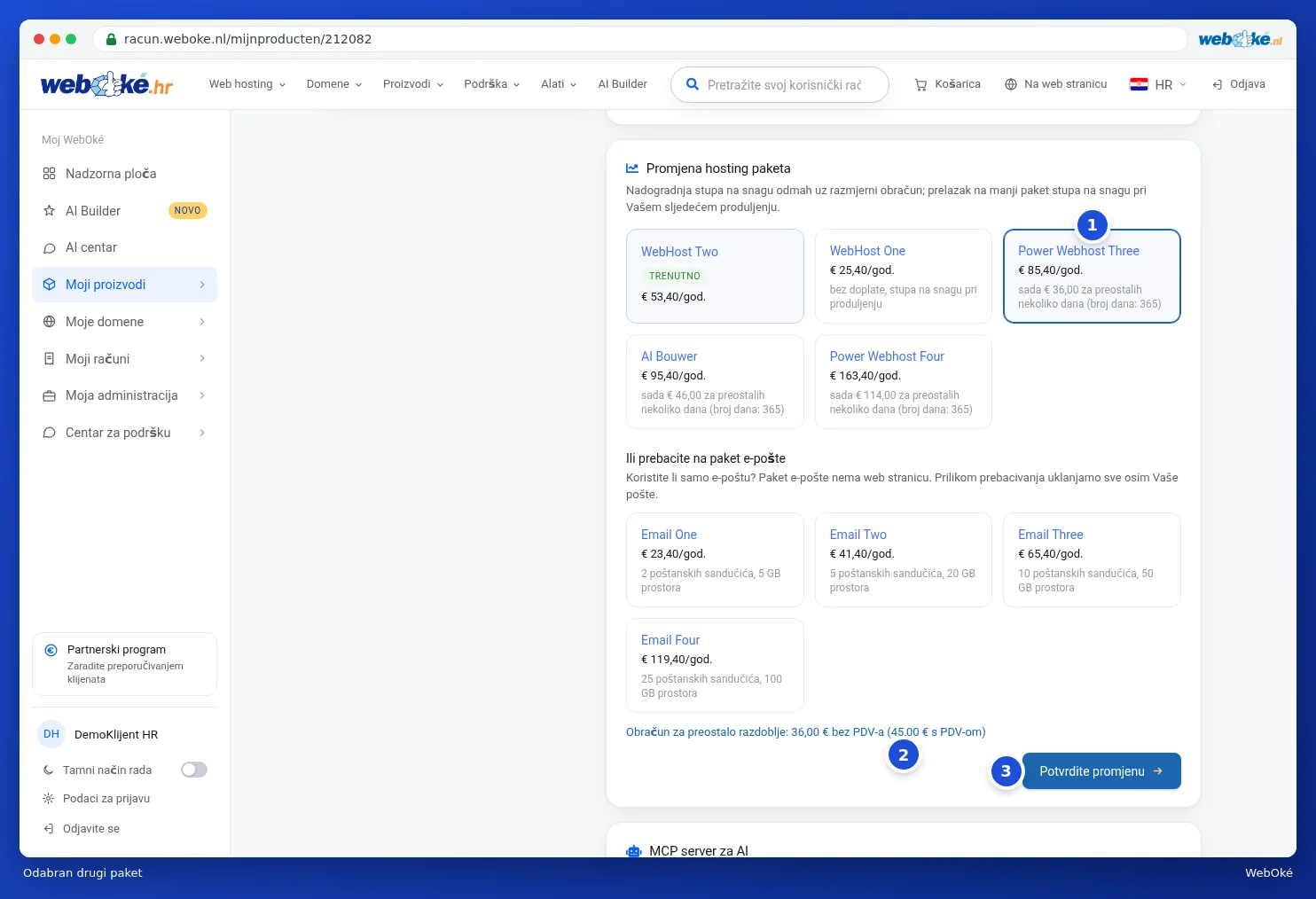Select the Power Webhost Four package card
Image resolution: width=1316 pixels, height=899 pixels.
tap(903, 382)
